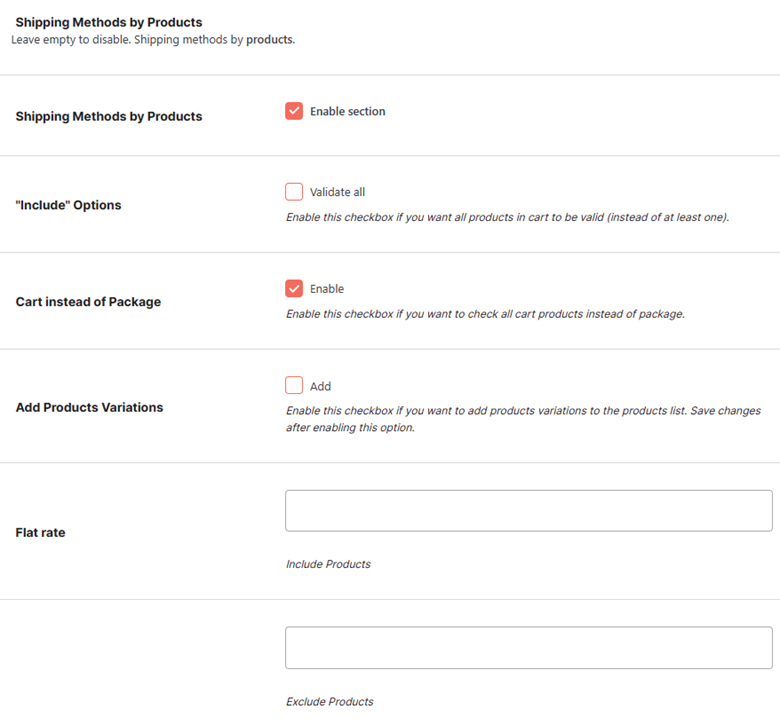Click the Exclude Products description text

[329, 702]
